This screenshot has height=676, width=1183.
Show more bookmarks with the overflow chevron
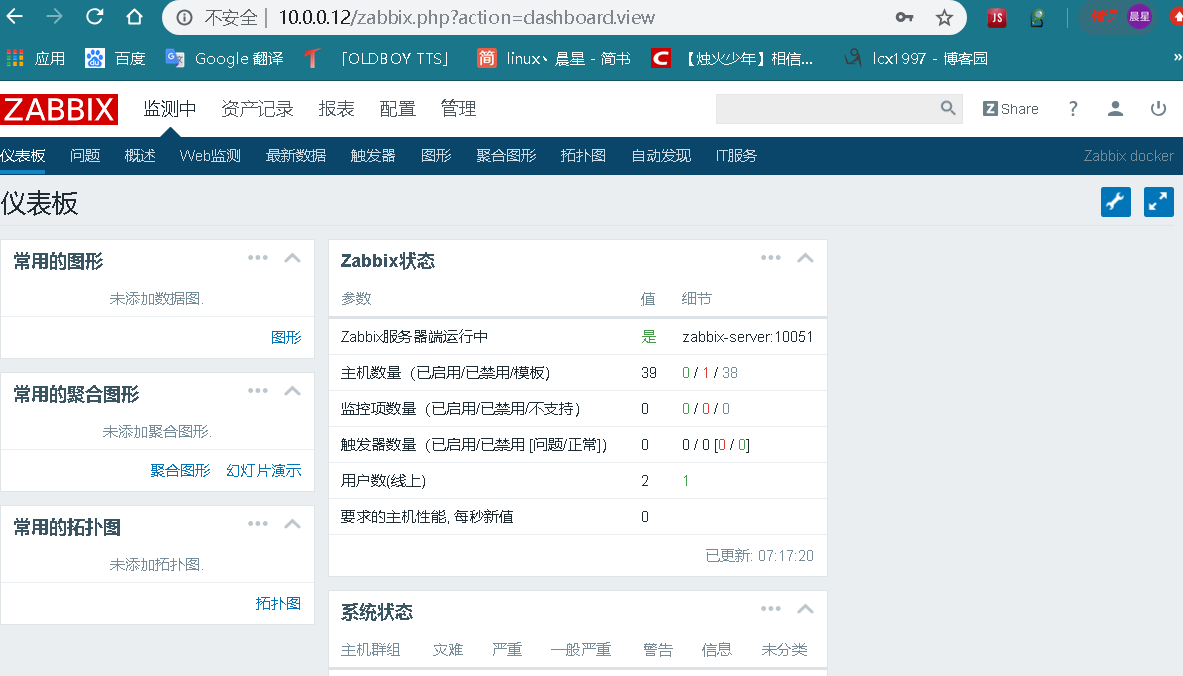[x=1177, y=57]
